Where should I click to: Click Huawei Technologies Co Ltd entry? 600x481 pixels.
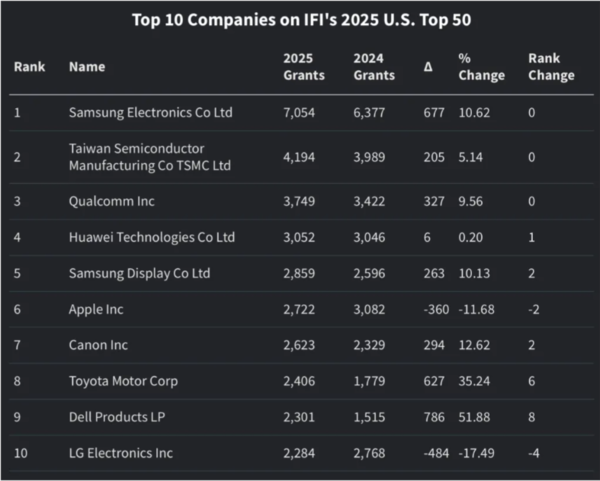152,238
